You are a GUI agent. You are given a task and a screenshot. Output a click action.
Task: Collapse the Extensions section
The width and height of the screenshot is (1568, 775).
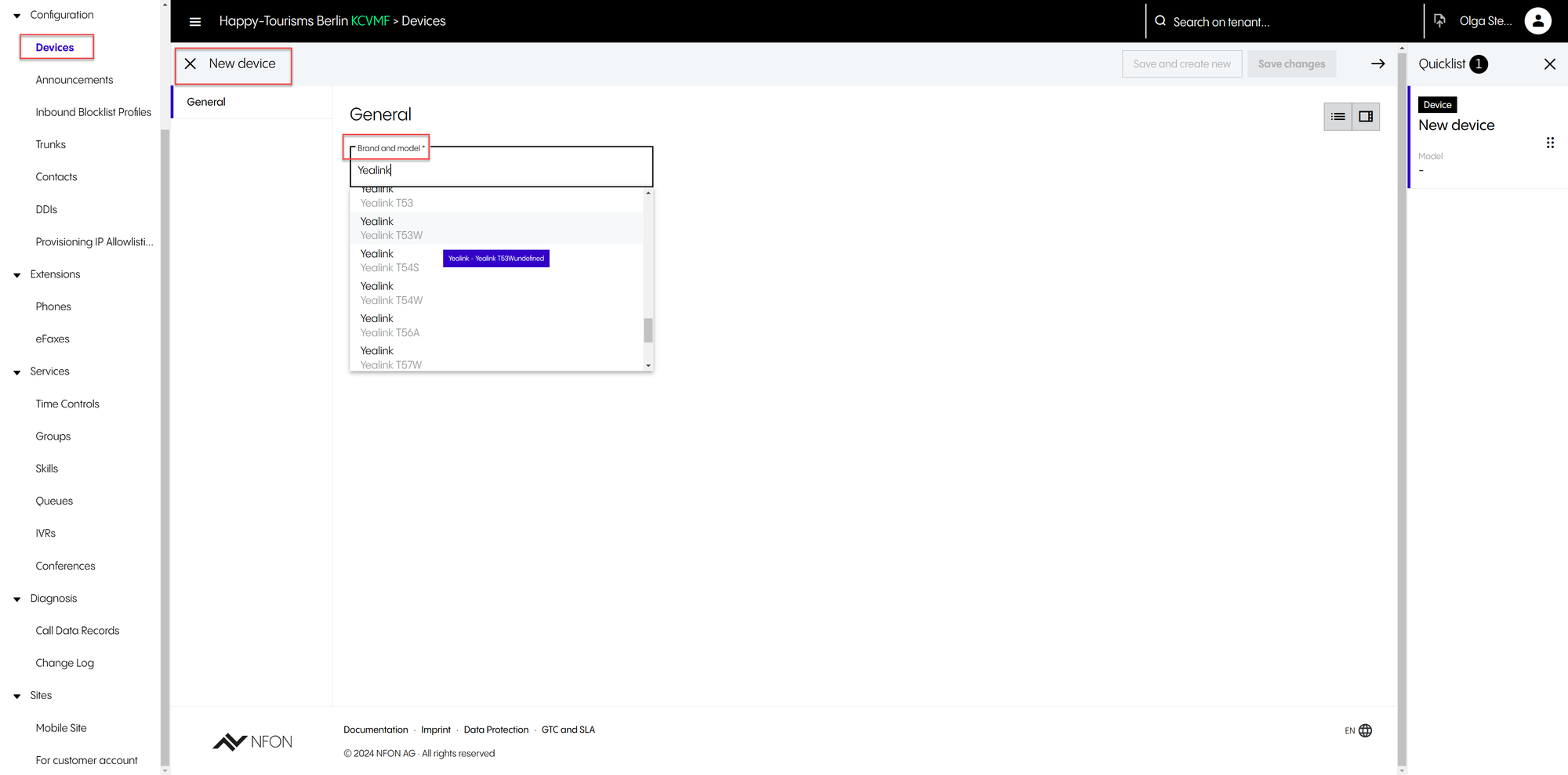pos(17,275)
